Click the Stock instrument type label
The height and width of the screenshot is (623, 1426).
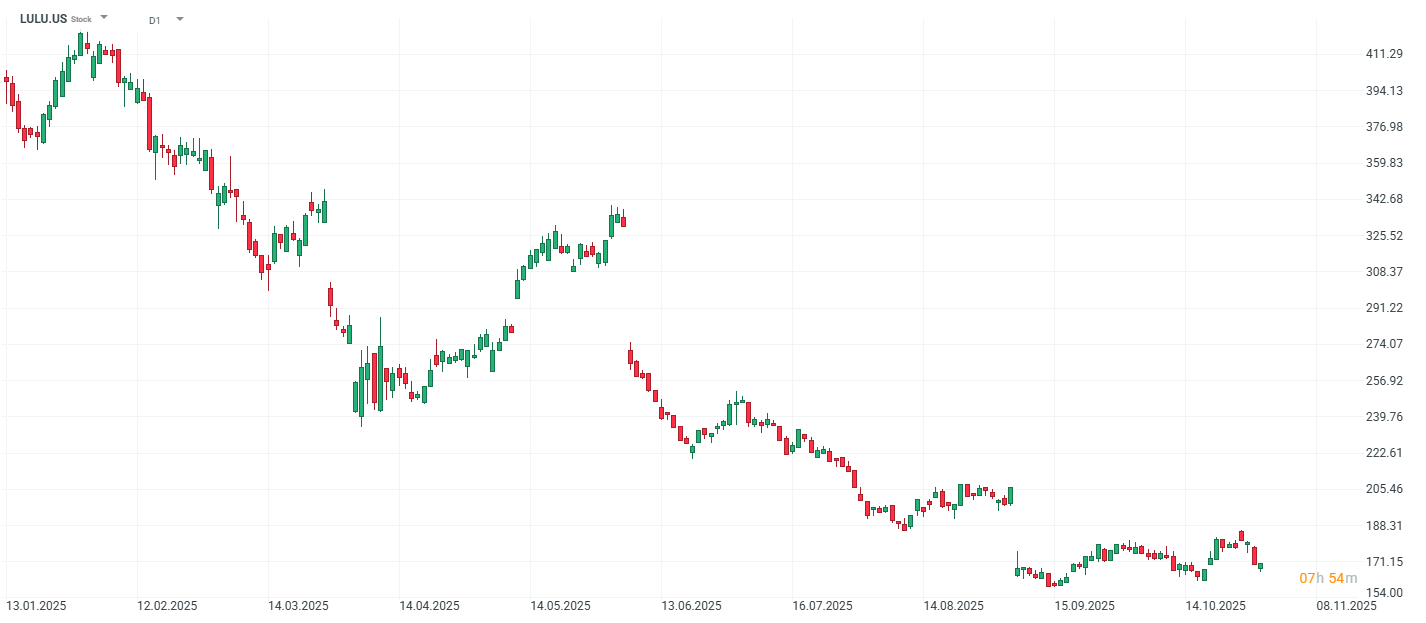(81, 20)
